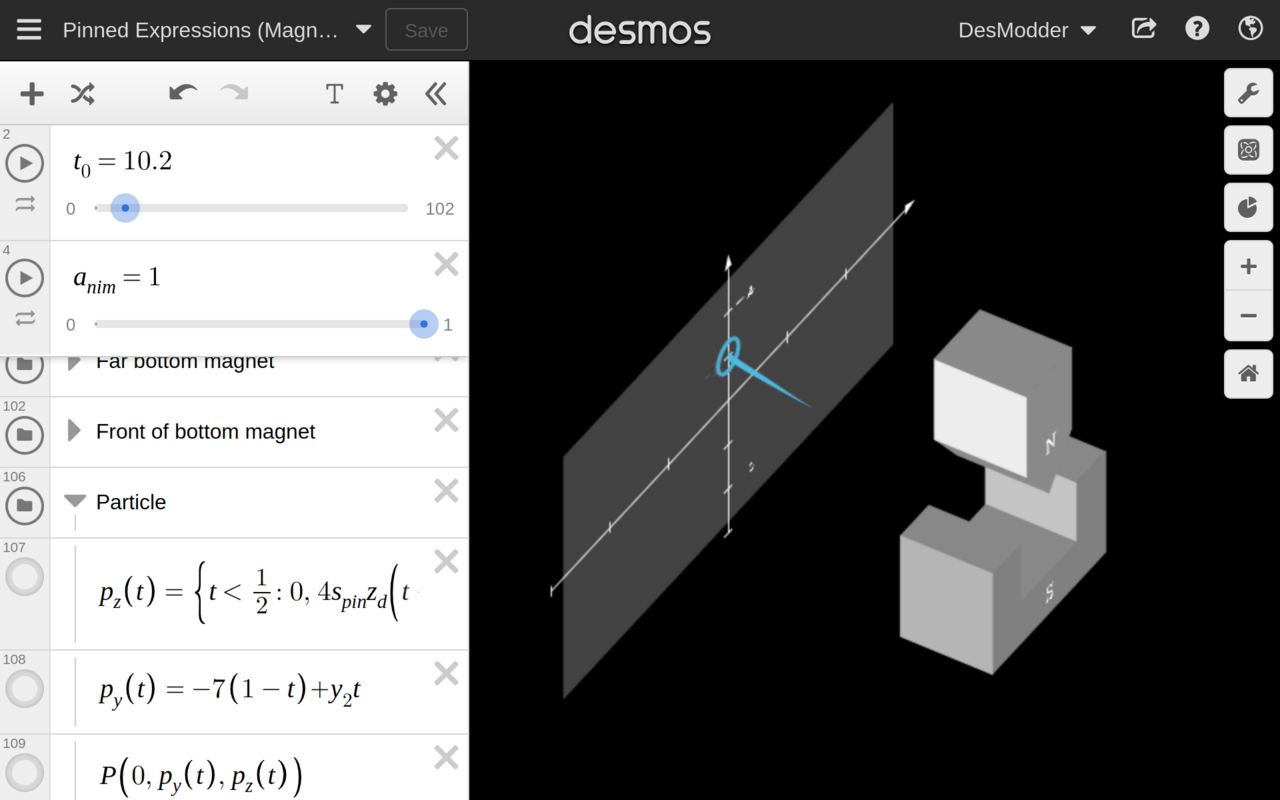Screen dimensions: 1280x800
Task: Insert a text note with the T icon
Action: click(334, 93)
